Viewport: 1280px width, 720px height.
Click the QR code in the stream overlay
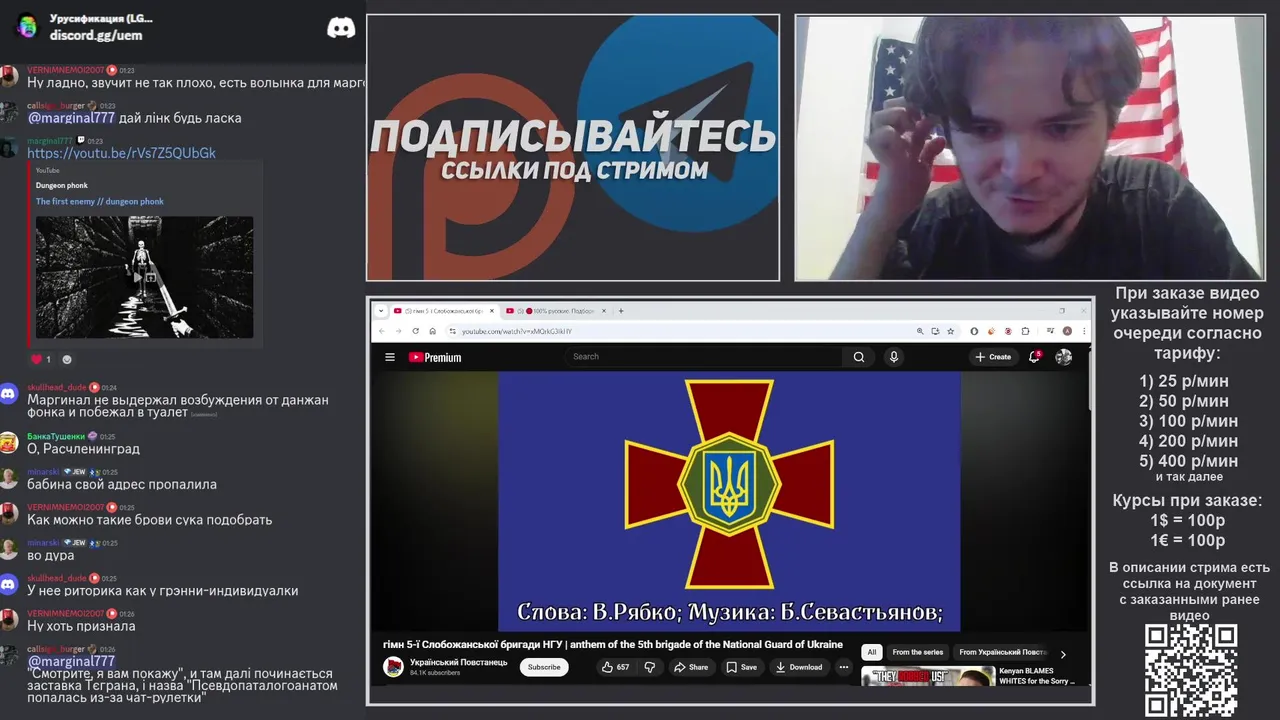(1191, 670)
